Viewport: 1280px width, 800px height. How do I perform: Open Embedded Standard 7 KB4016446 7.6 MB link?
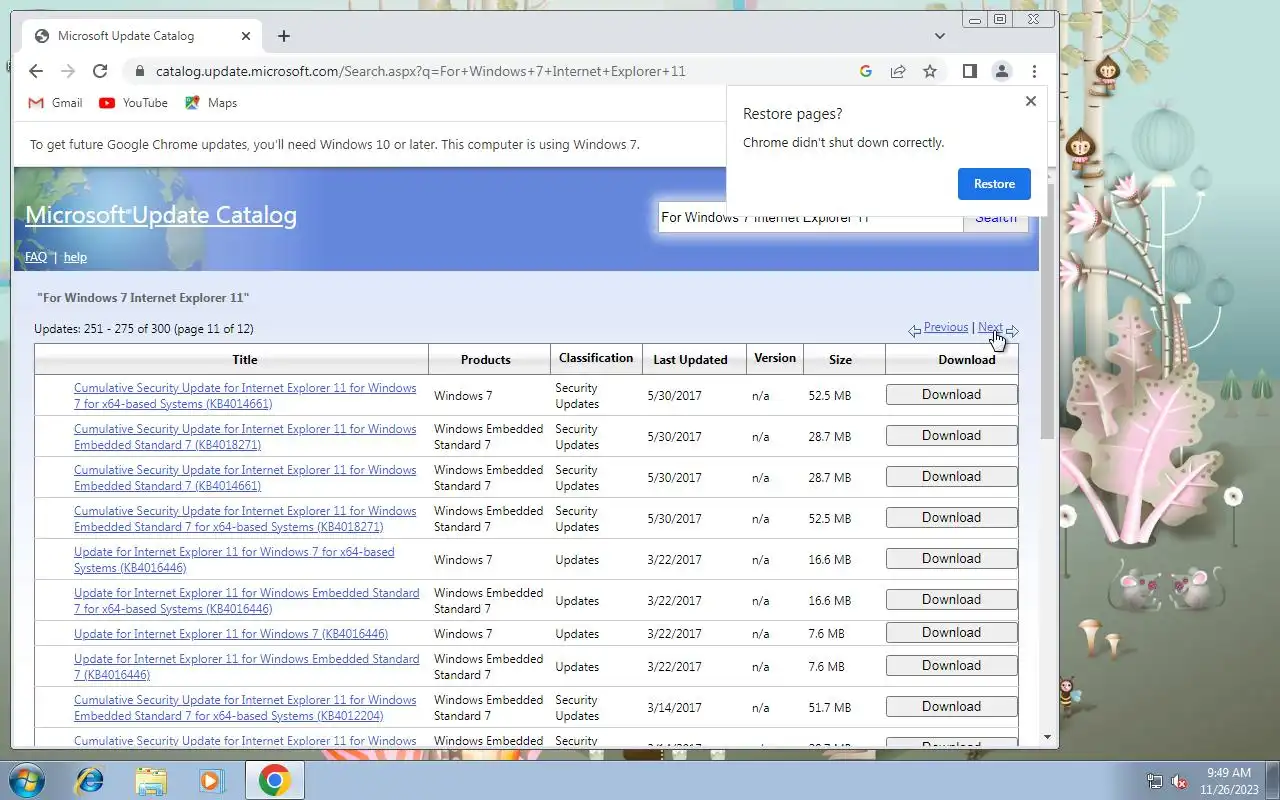coord(247,667)
